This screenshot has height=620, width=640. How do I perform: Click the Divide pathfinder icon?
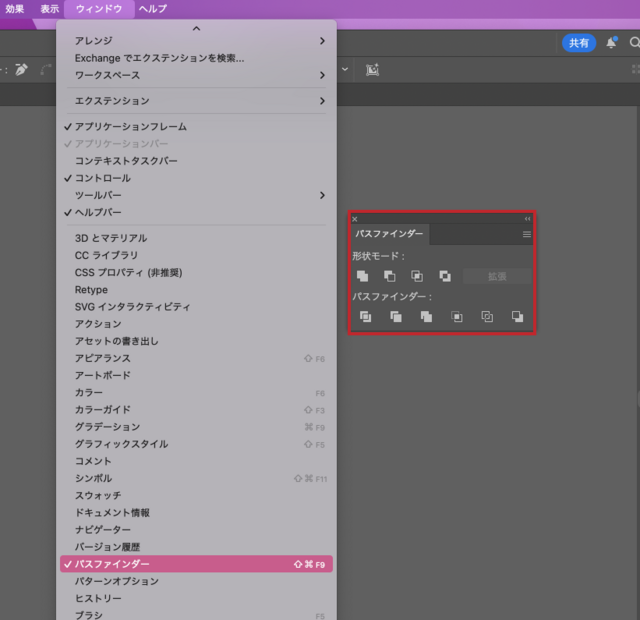click(365, 317)
